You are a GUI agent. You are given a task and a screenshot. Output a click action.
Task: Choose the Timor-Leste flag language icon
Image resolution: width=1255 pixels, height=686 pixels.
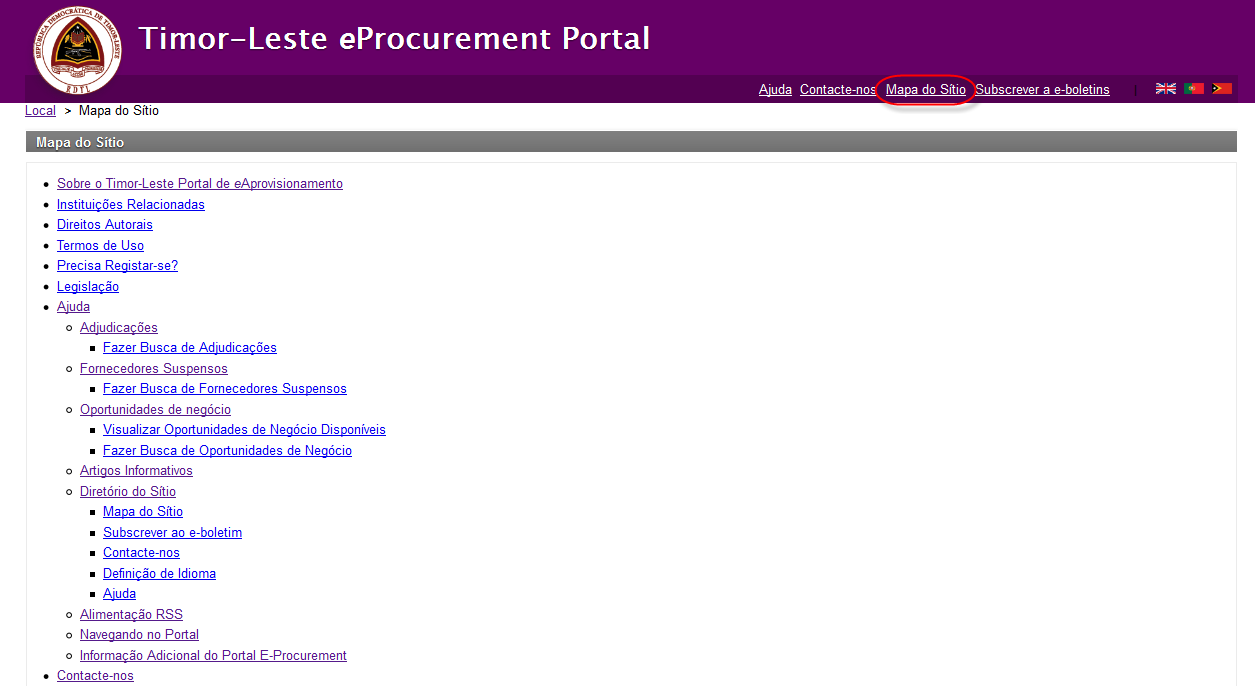[1221, 89]
